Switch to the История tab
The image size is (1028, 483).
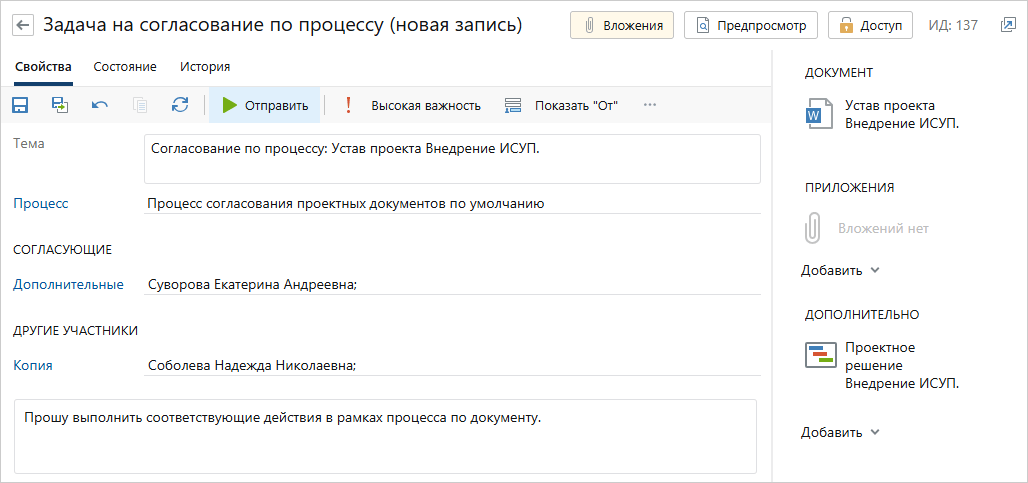205,67
